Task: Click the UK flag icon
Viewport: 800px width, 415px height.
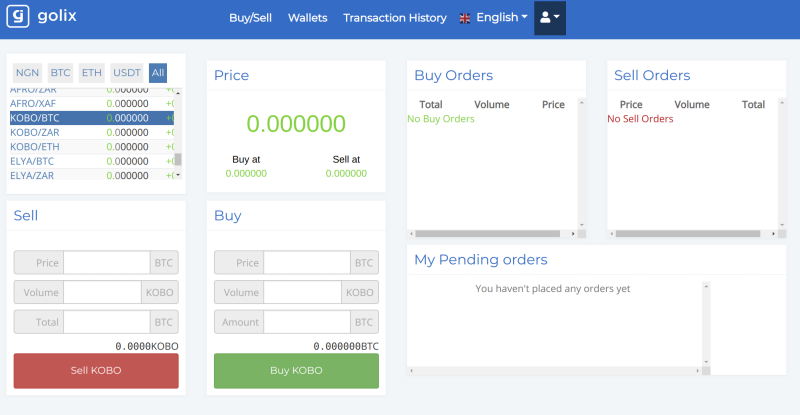Action: [x=464, y=18]
